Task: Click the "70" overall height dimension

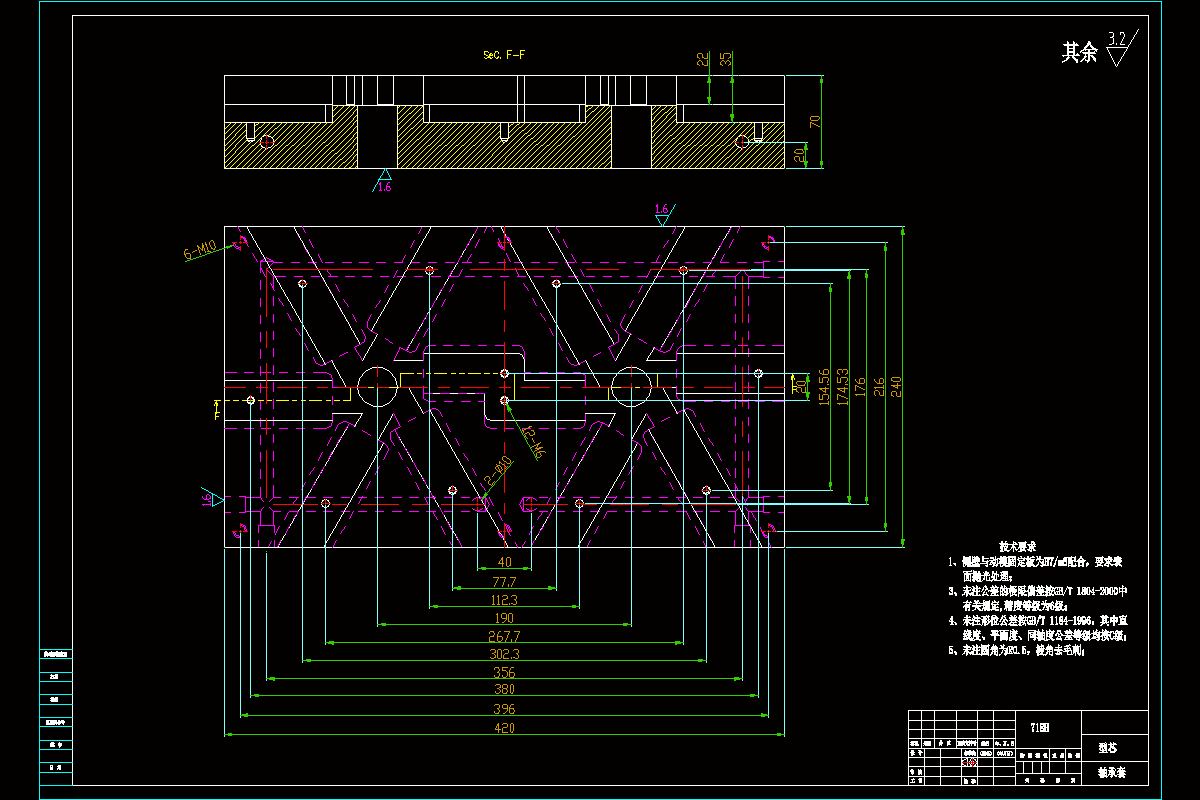Action: [x=815, y=122]
